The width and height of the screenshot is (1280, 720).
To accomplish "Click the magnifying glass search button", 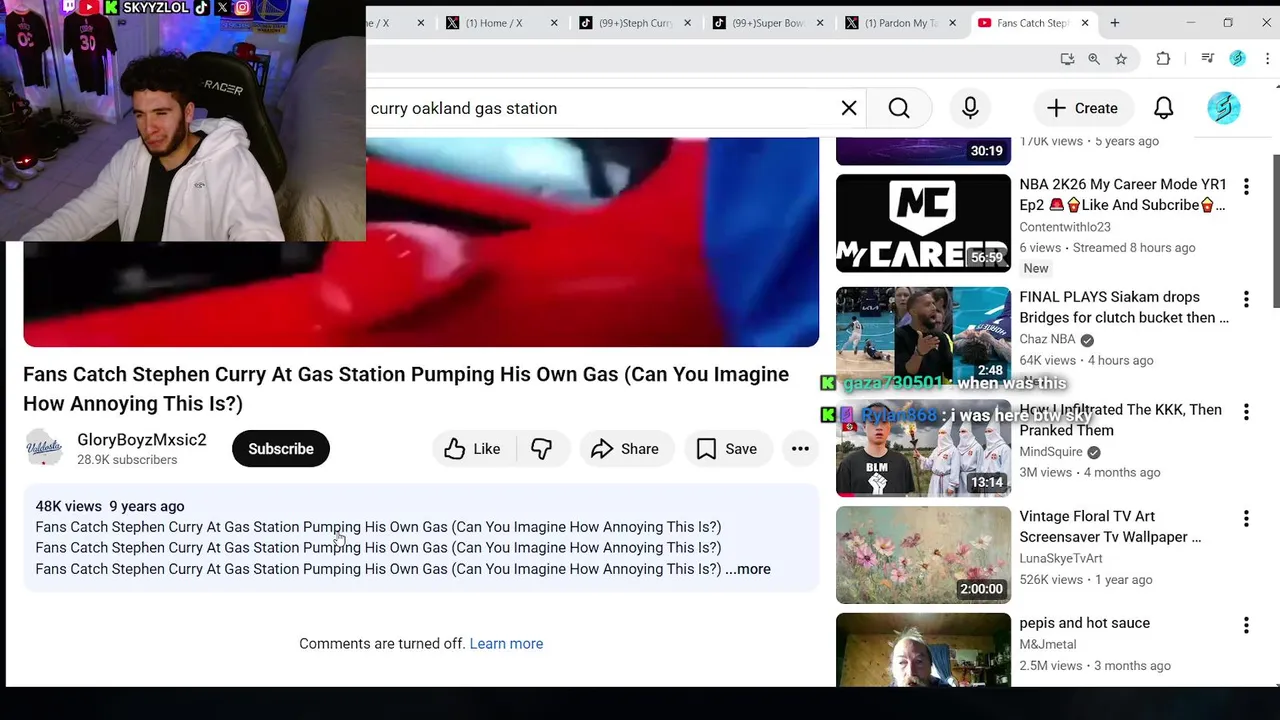I will point(899,108).
